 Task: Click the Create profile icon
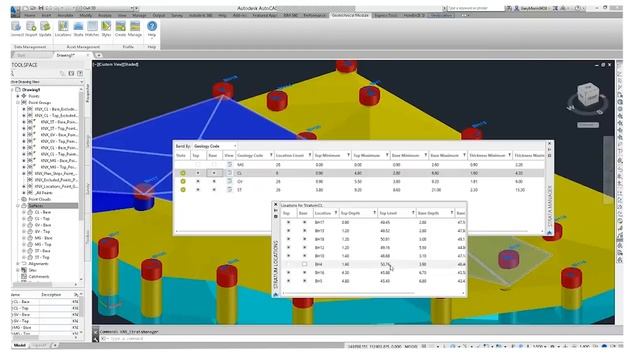click(120, 27)
